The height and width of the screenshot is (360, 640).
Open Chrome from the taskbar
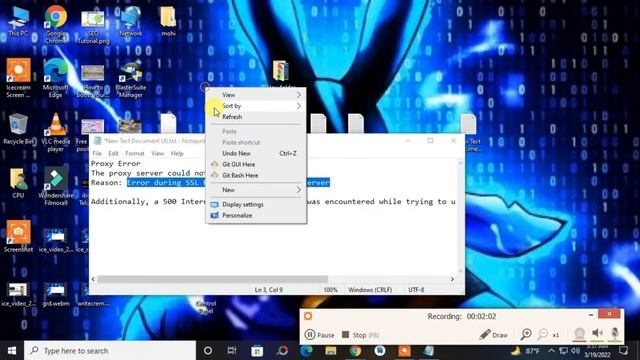click(x=355, y=351)
